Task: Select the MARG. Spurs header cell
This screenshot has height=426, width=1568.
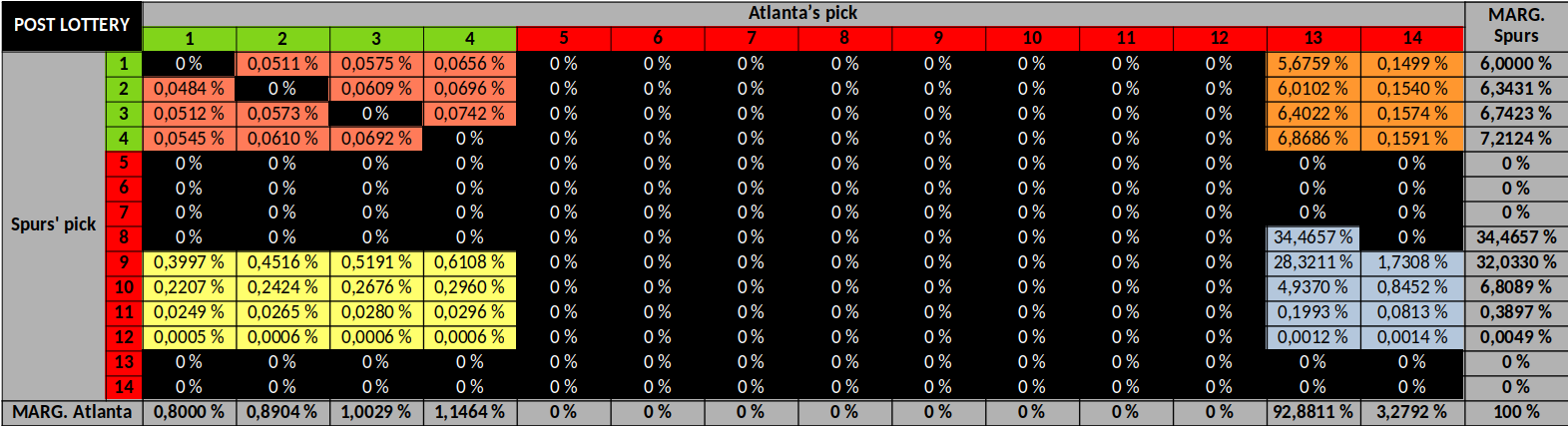Action: pyautogui.click(x=1515, y=26)
